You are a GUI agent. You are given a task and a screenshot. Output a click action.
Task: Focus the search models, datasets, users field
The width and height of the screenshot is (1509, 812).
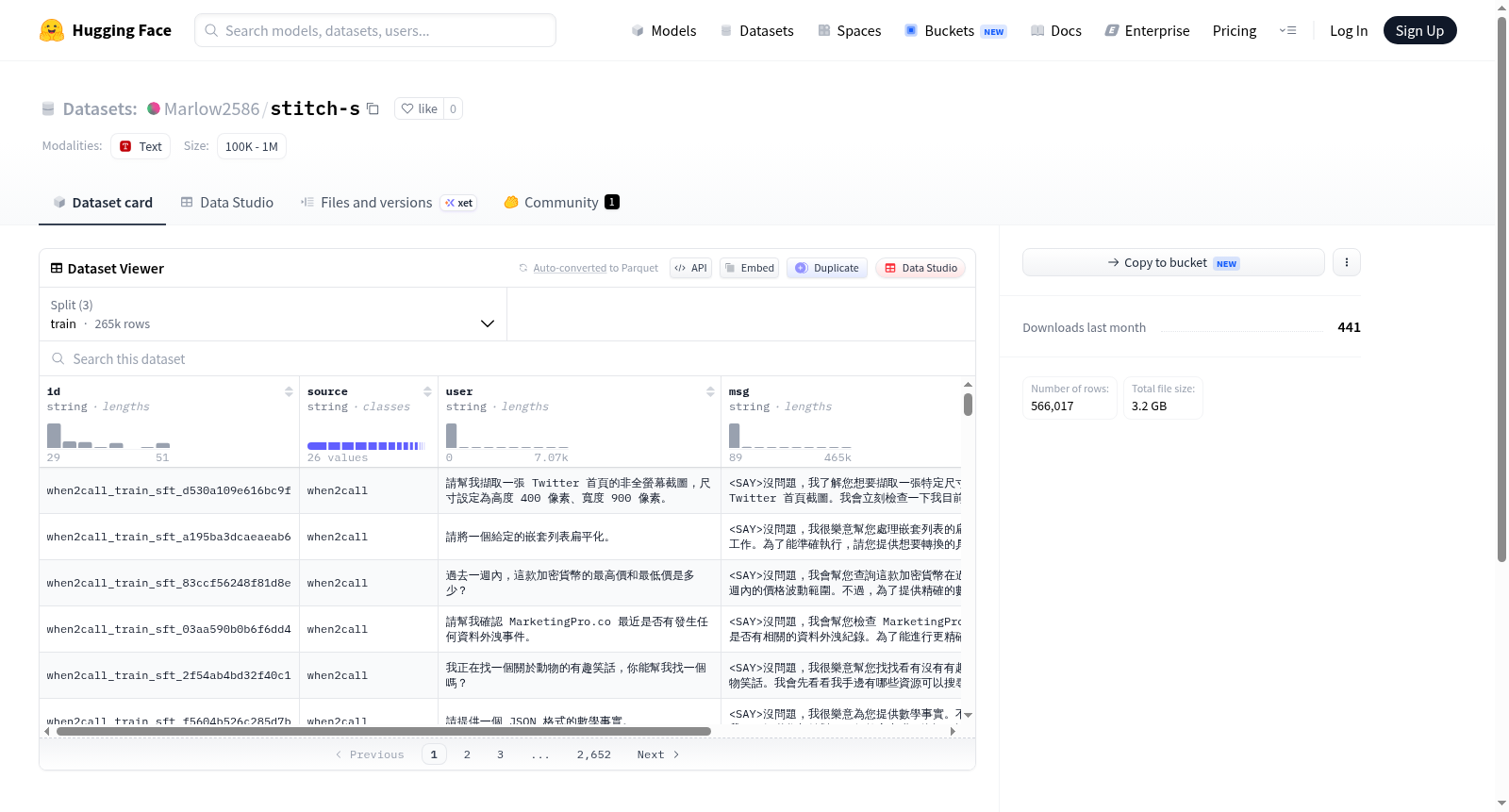(x=375, y=30)
